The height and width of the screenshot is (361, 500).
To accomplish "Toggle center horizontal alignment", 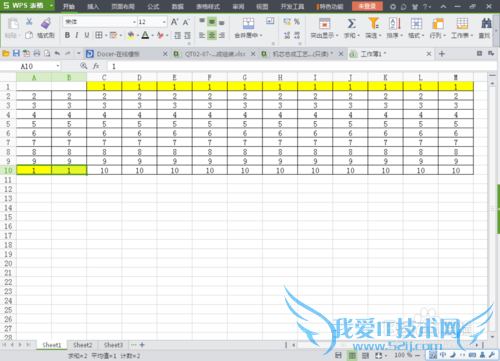I will [212, 35].
